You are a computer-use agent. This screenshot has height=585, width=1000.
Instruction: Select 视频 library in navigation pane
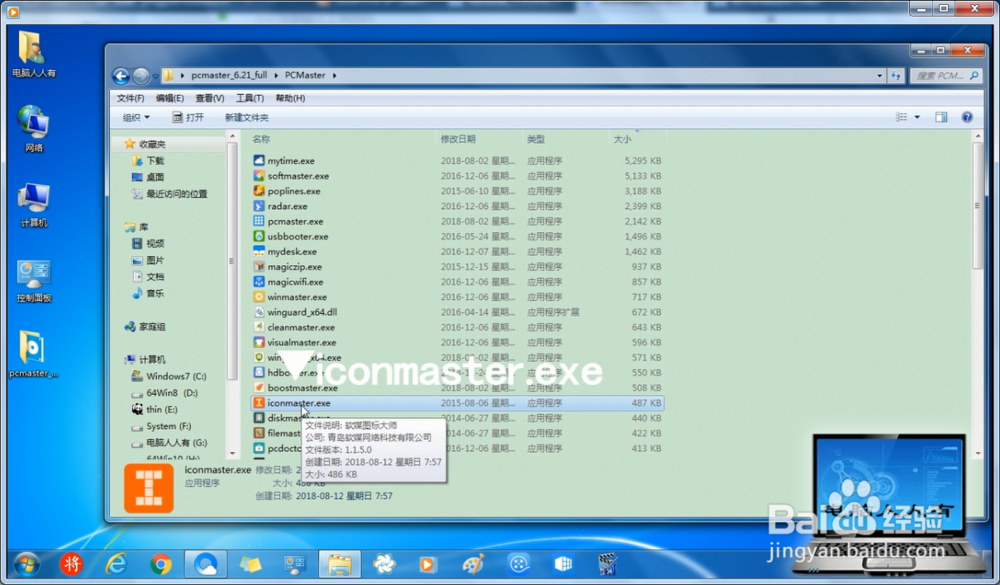(x=155, y=244)
